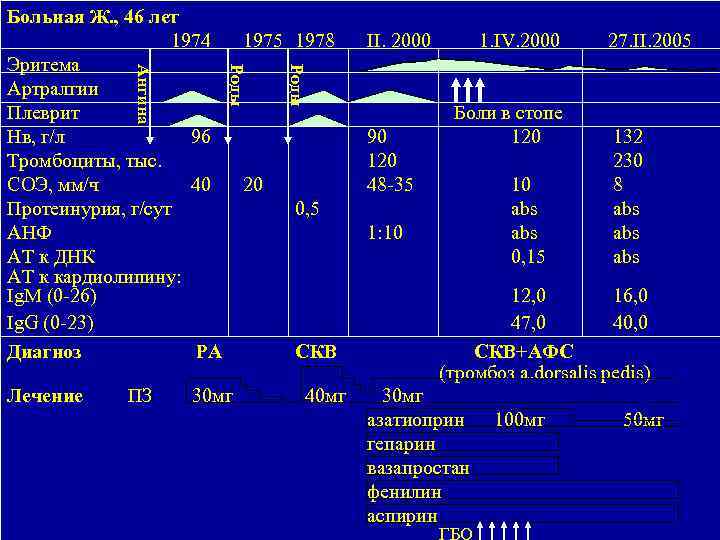The height and width of the screenshot is (540, 720).
Task: Click IgG value "40,0"
Action: pyautogui.click(x=630, y=322)
